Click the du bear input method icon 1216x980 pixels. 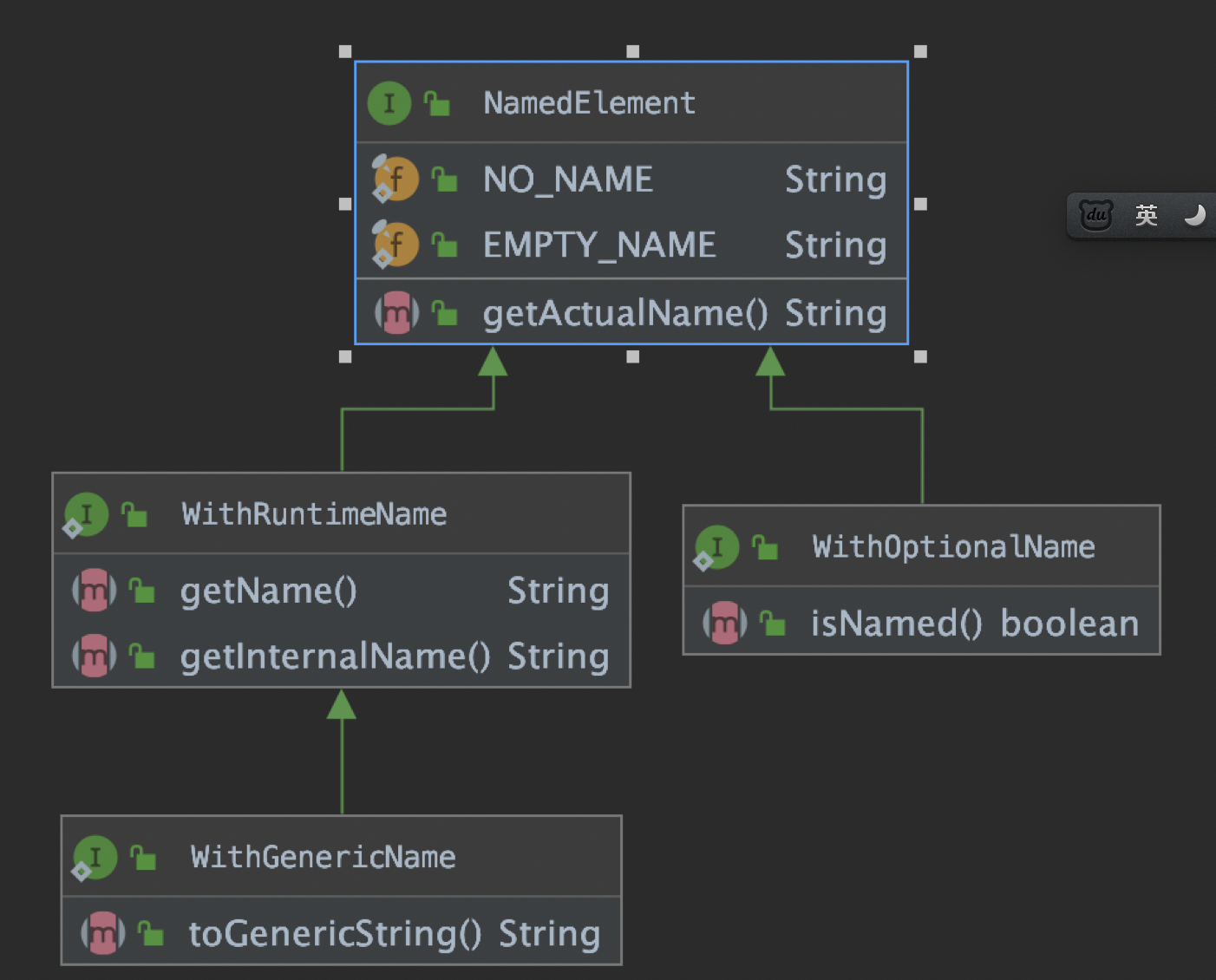pyautogui.click(x=1095, y=214)
